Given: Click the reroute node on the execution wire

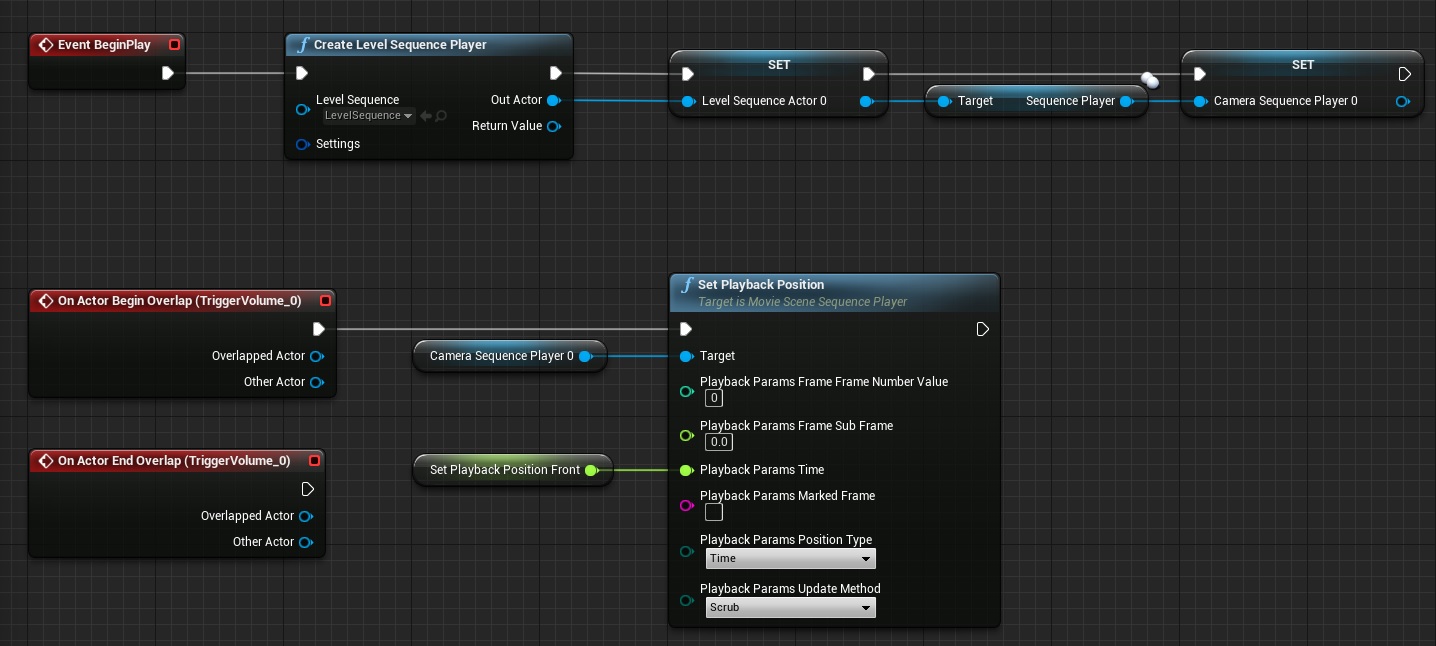Looking at the screenshot, I should pos(1149,80).
